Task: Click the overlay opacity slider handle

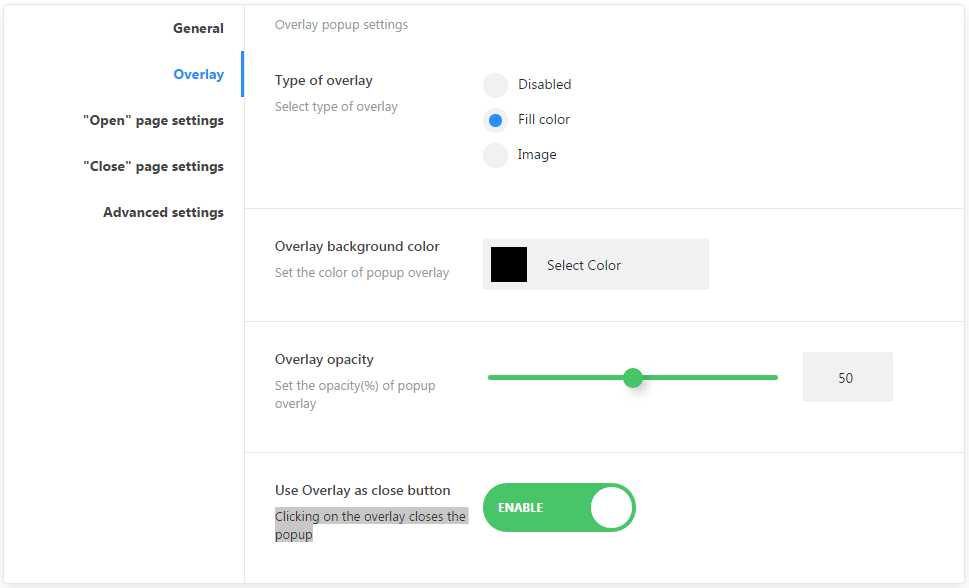Action: pyautogui.click(x=632, y=377)
